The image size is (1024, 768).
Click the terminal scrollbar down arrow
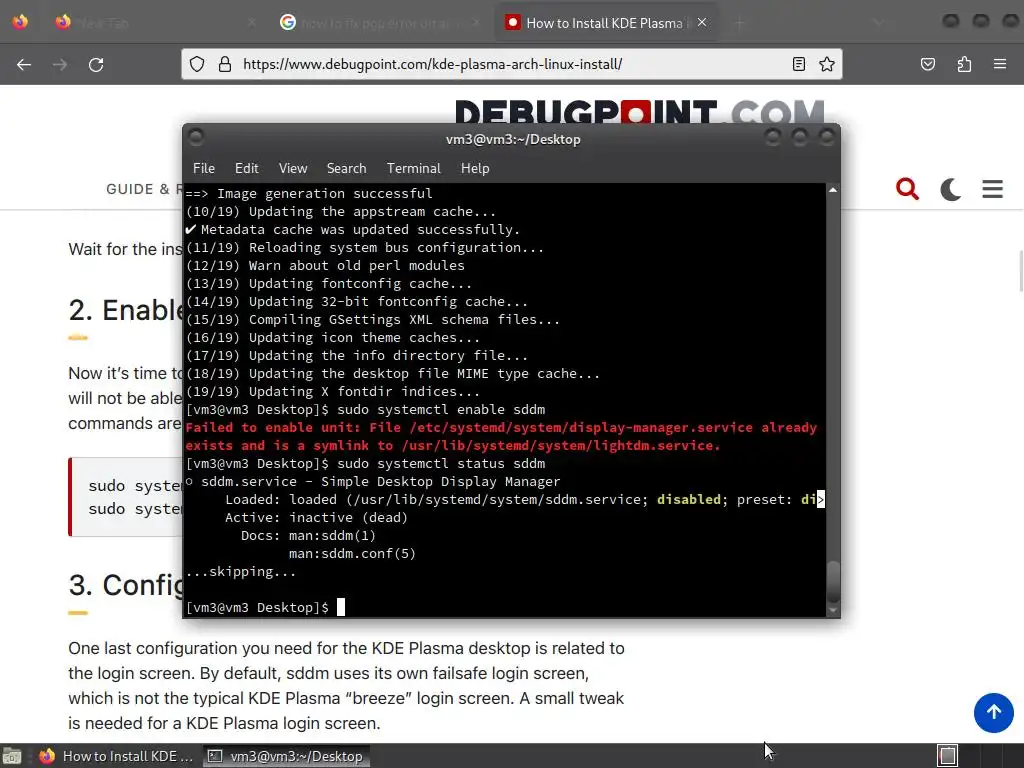(x=833, y=611)
